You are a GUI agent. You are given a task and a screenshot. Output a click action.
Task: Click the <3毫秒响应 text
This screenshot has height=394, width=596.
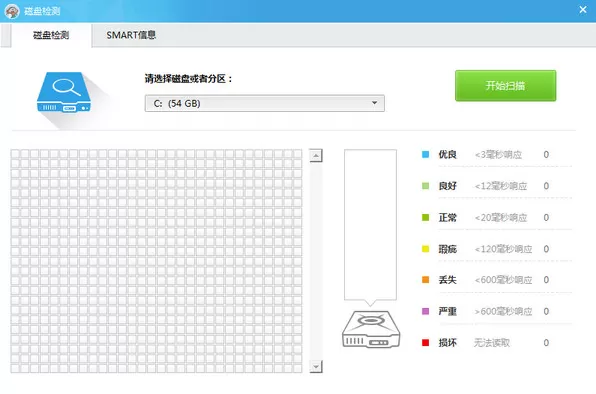(498, 155)
